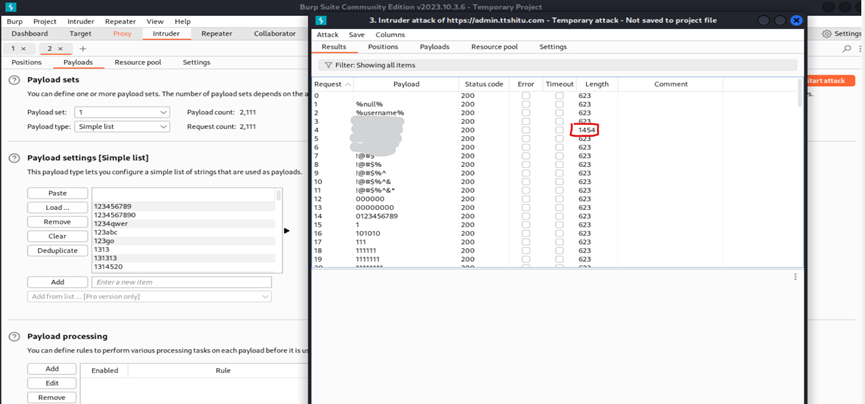Image resolution: width=865 pixels, height=404 pixels.
Task: Click the Burp logo in the Intruder attack window title bar
Action: click(x=322, y=20)
